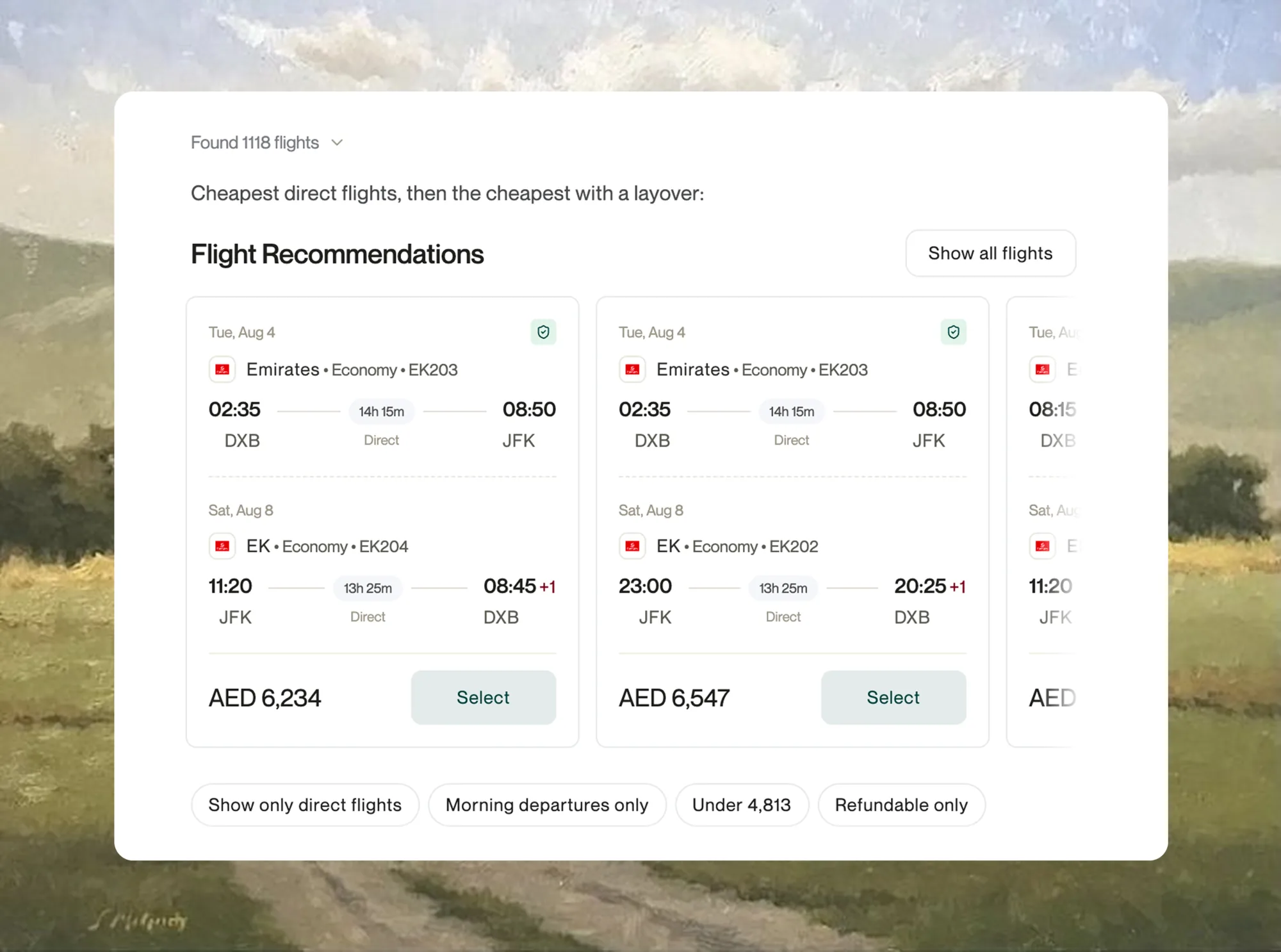Click shield icon on first flight card

[543, 332]
